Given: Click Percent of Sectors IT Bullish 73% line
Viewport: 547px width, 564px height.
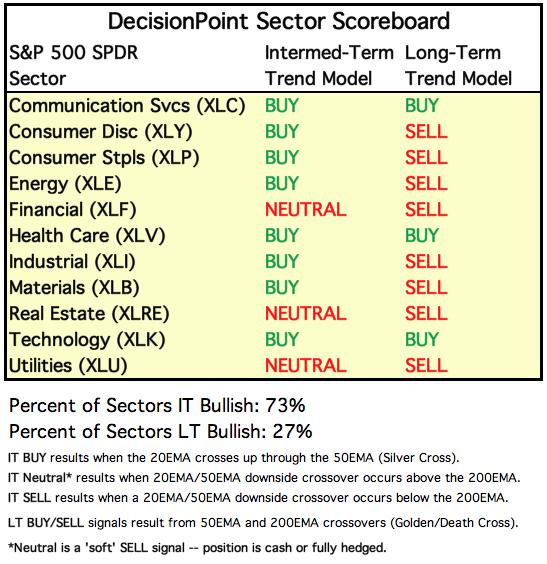Looking at the screenshot, I should 157,406.
